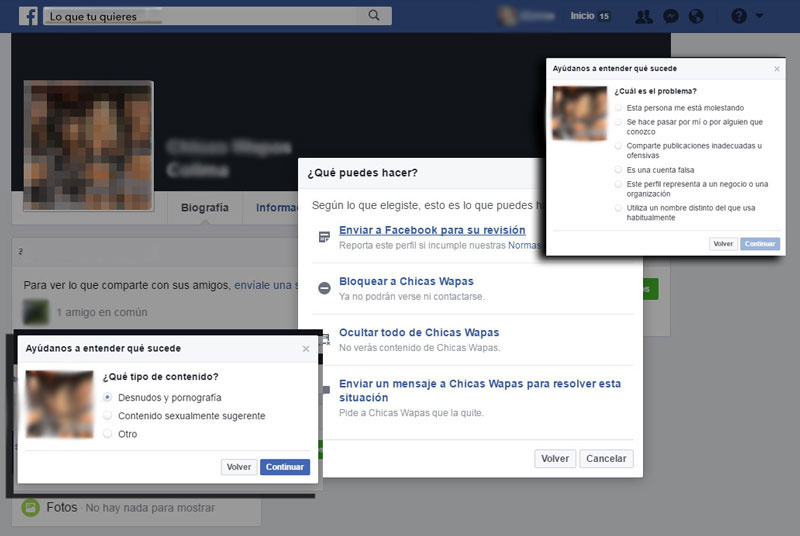Click the green Fotos icon
This screenshot has height=536, width=800.
31,507
